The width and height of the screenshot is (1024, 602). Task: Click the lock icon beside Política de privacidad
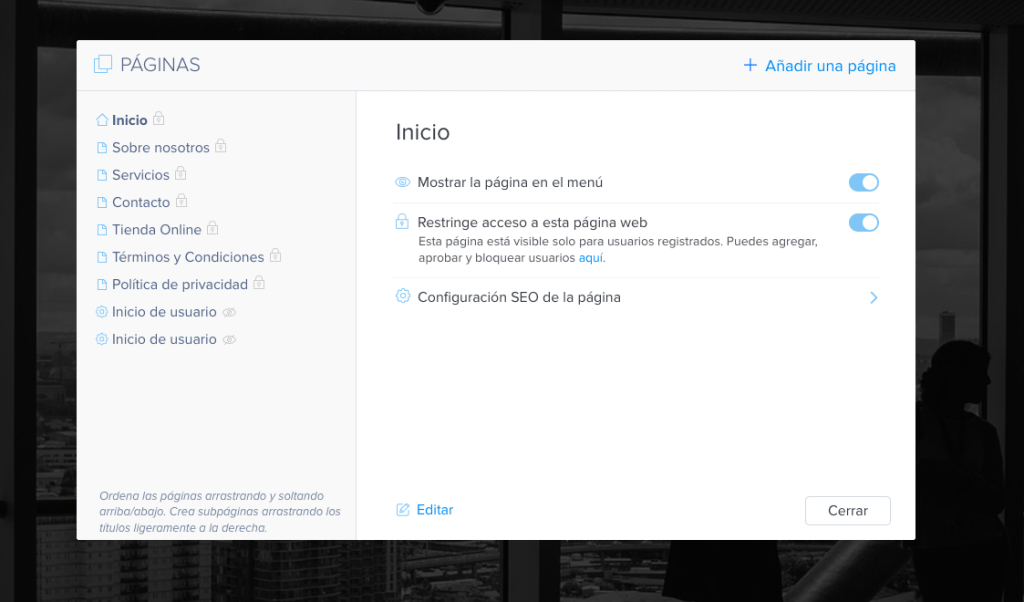[259, 283]
